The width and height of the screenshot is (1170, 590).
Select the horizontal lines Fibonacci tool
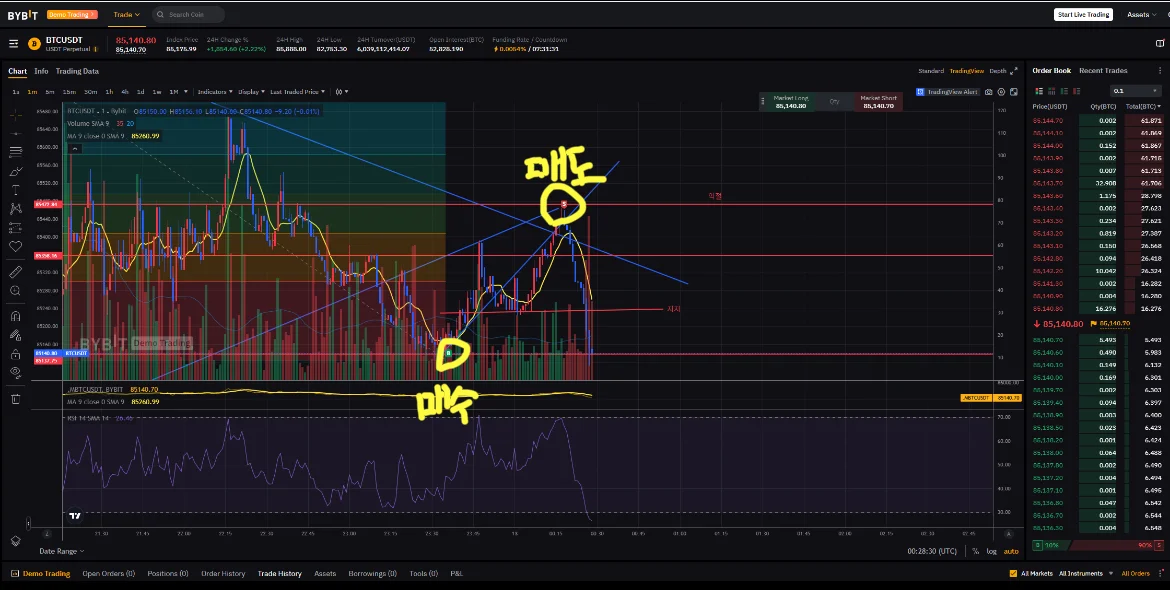click(x=16, y=152)
